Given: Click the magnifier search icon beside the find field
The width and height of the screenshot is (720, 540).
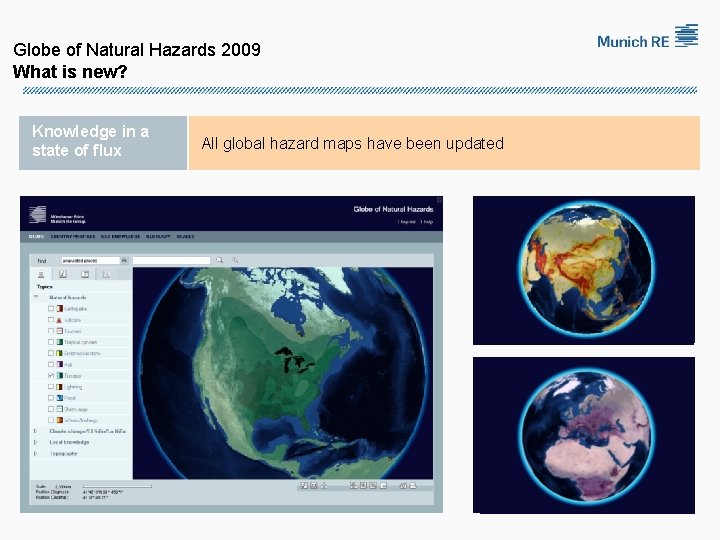Looking at the screenshot, I should point(219,260).
